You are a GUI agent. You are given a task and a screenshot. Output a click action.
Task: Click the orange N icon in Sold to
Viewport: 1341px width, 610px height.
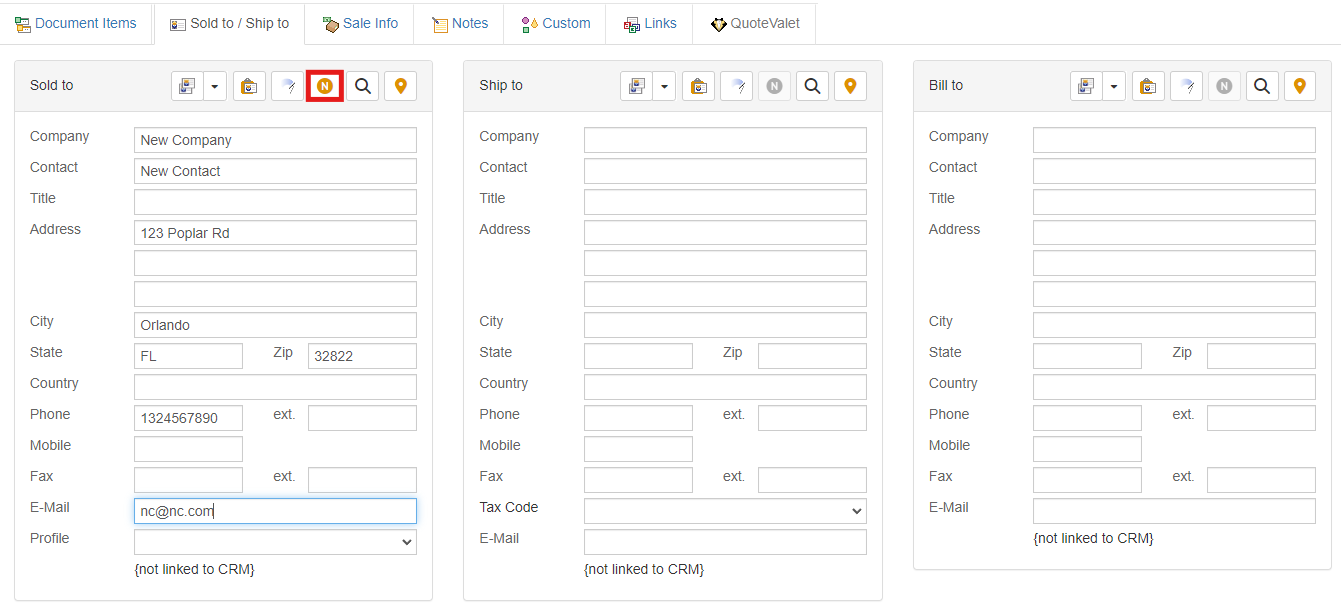pos(324,87)
